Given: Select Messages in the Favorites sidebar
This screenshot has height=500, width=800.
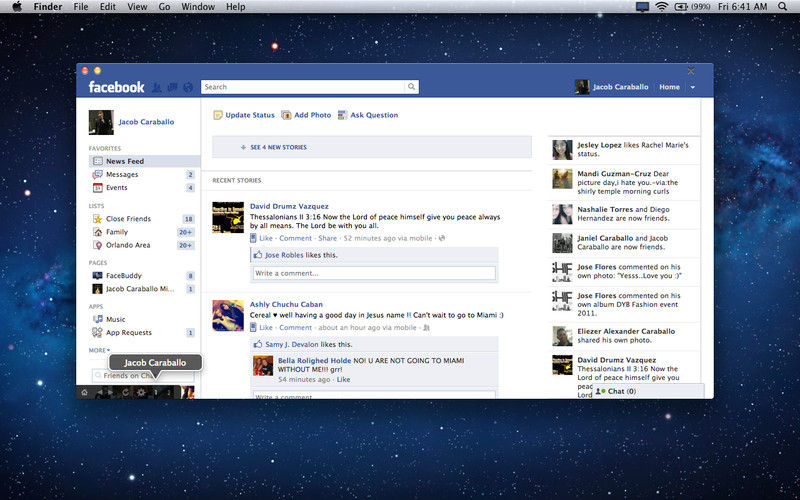Looking at the screenshot, I should coord(122,174).
